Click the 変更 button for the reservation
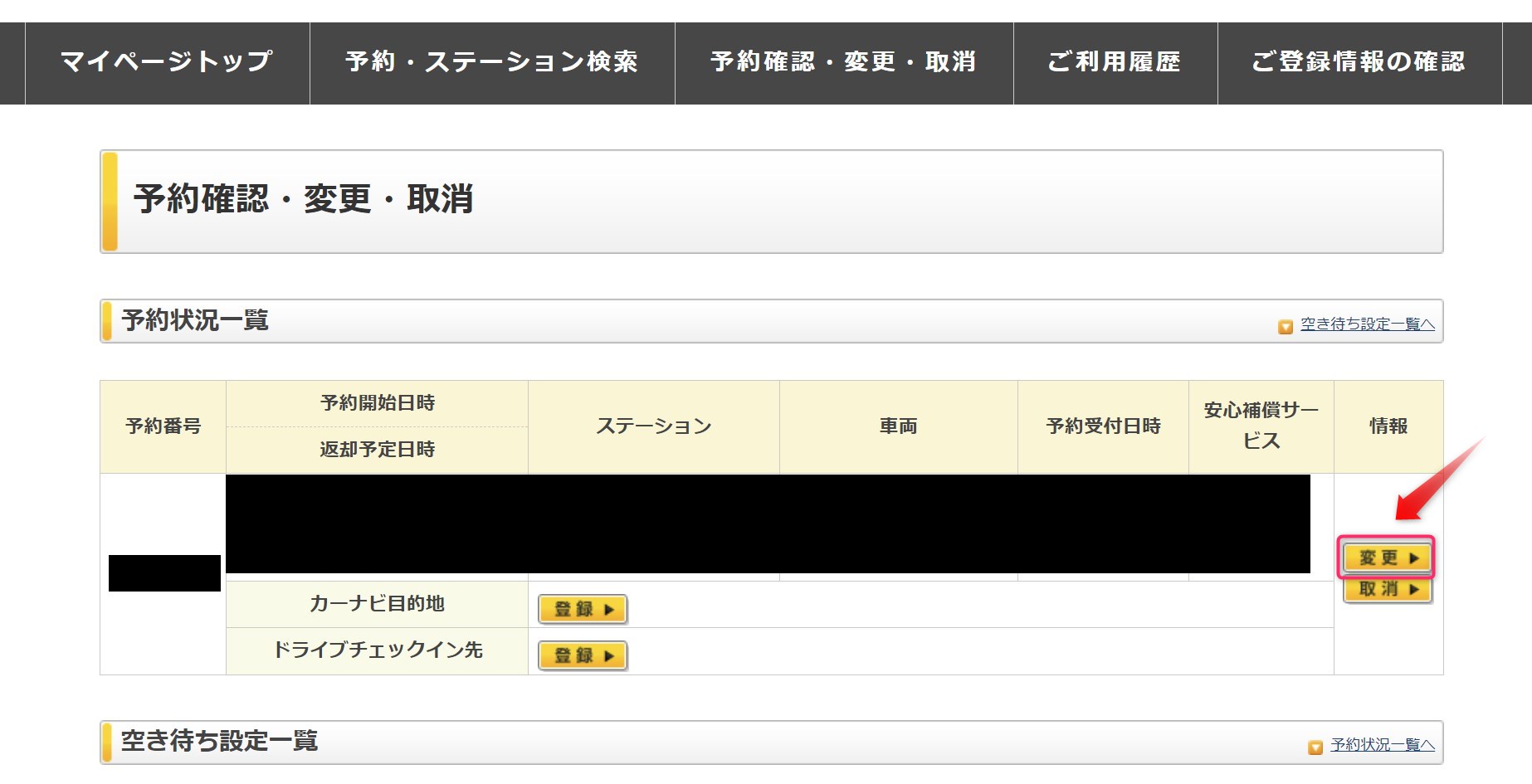The image size is (1532, 784). click(x=1387, y=558)
